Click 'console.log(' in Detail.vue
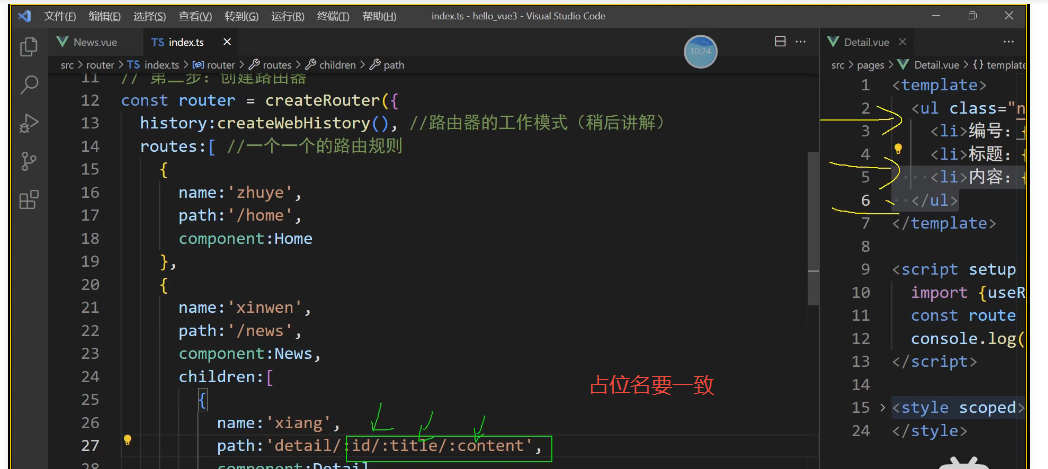Viewport: 1048px width, 469px height. coord(968,339)
